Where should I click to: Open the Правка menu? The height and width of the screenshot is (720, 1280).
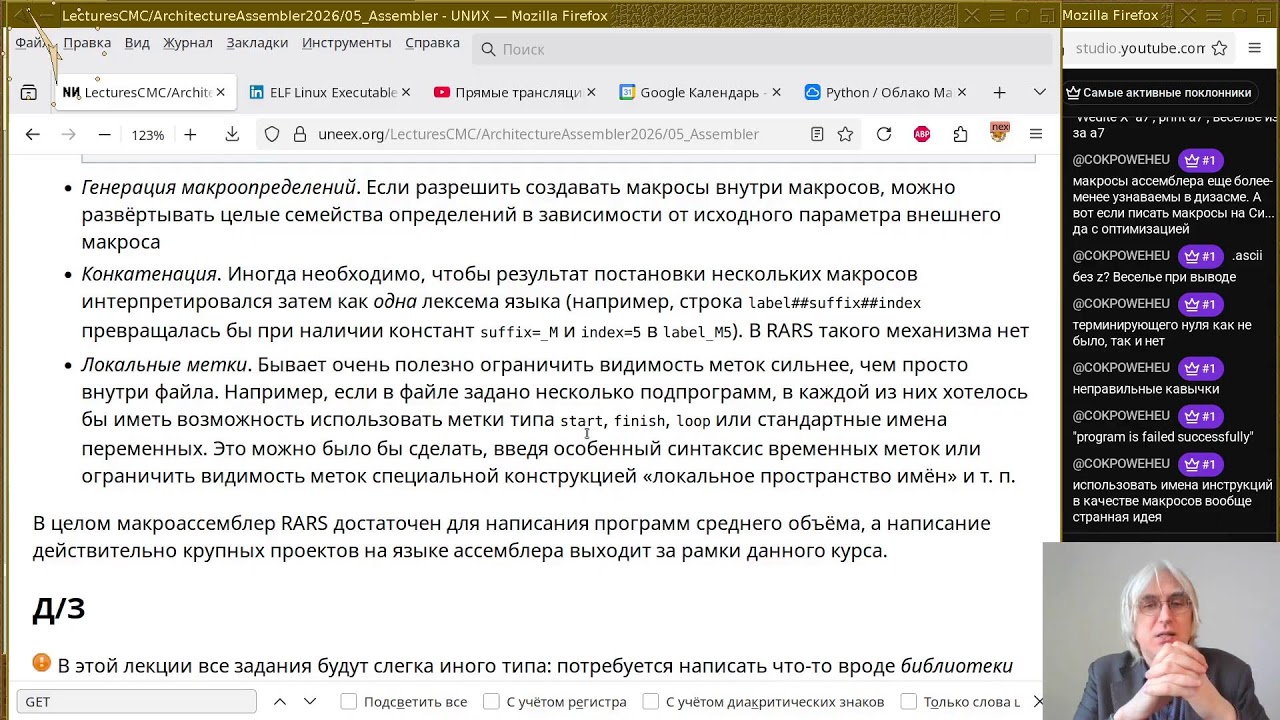(x=87, y=42)
